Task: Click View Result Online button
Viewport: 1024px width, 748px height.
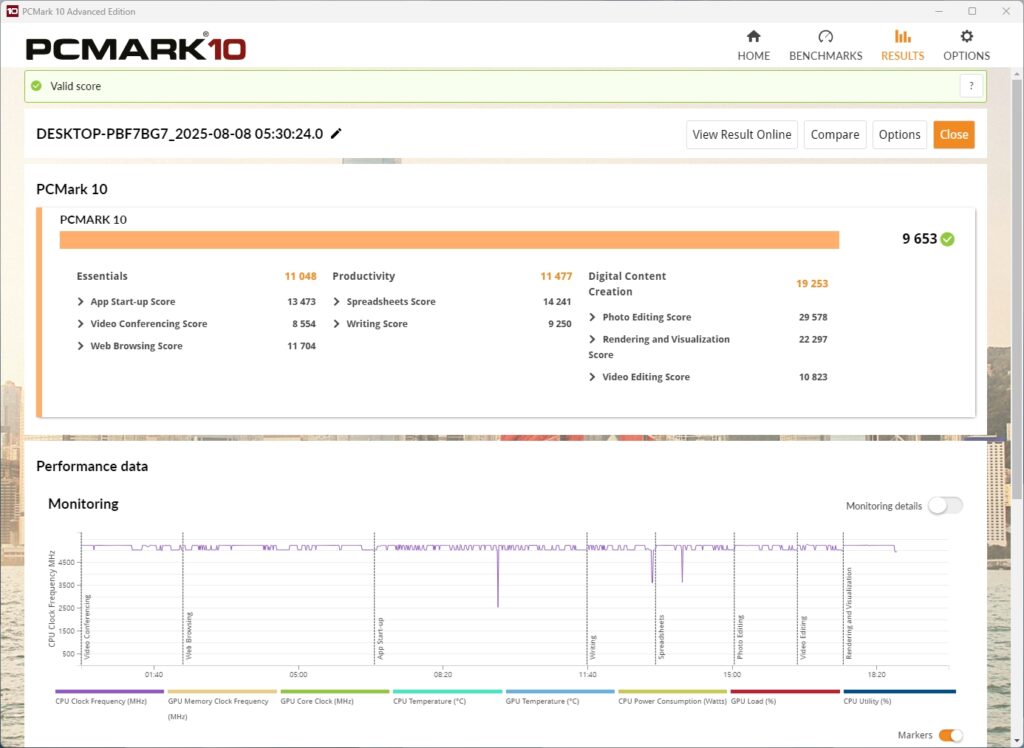Action: point(742,135)
